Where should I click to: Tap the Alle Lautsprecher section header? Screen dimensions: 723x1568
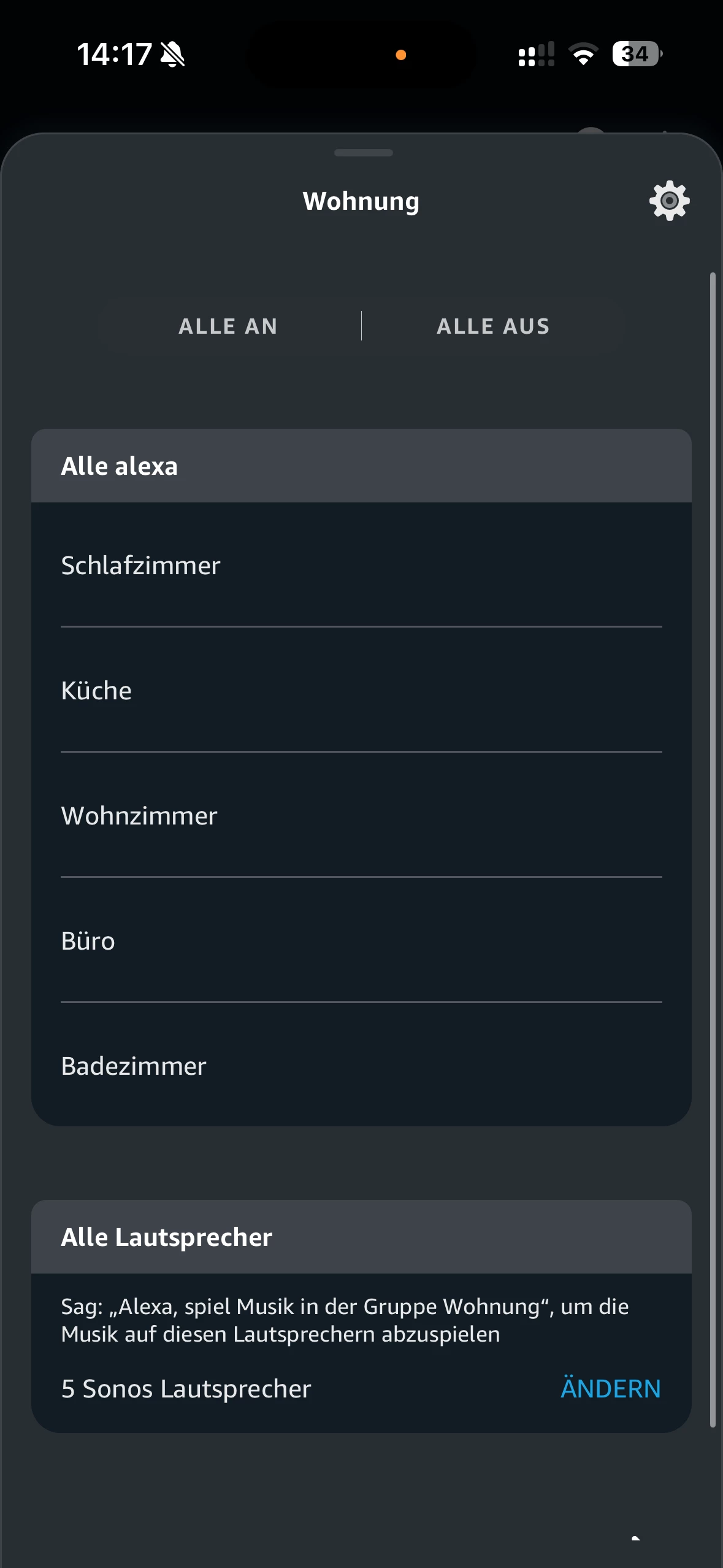(x=167, y=1237)
